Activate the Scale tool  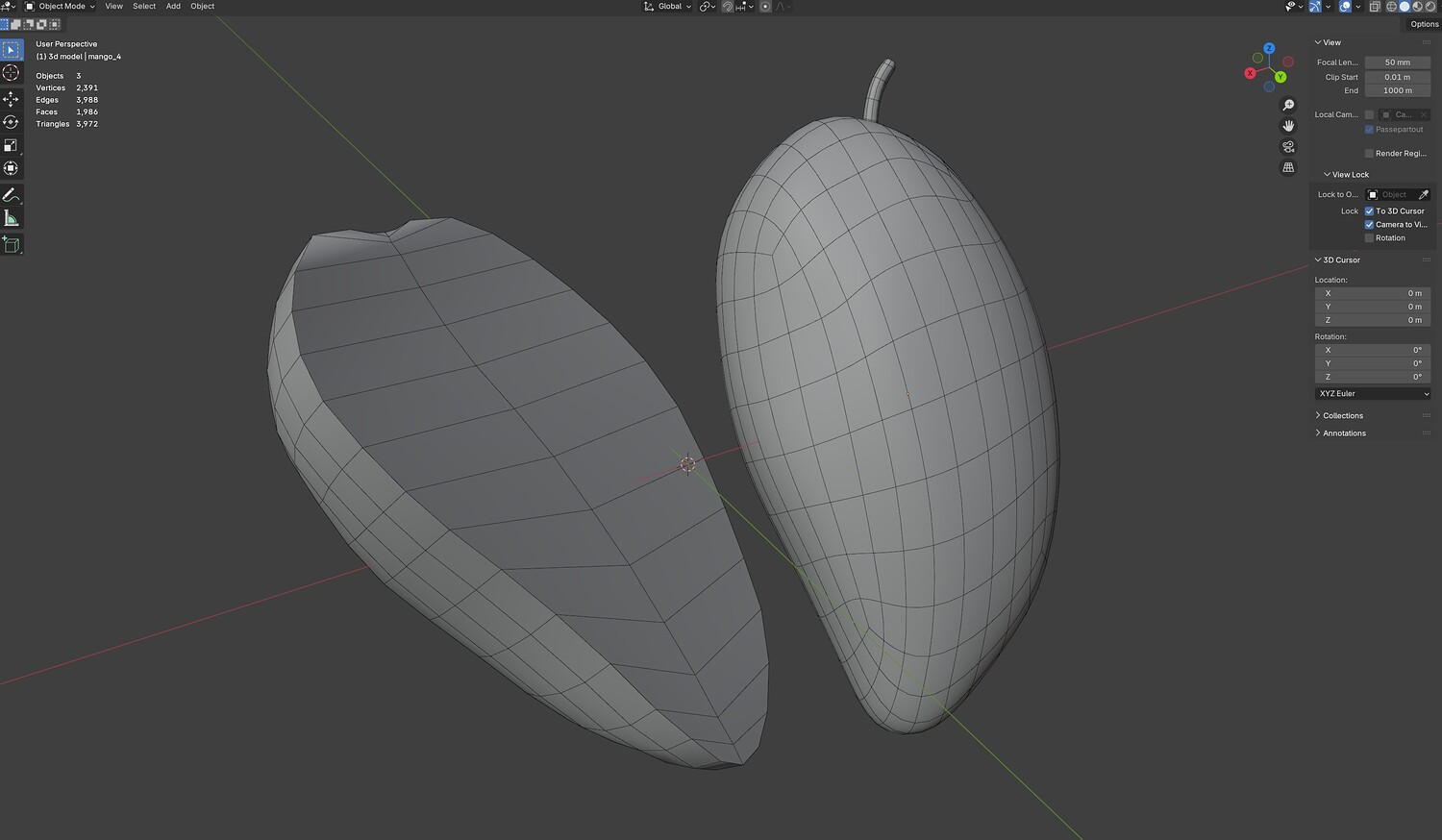pyautogui.click(x=12, y=145)
